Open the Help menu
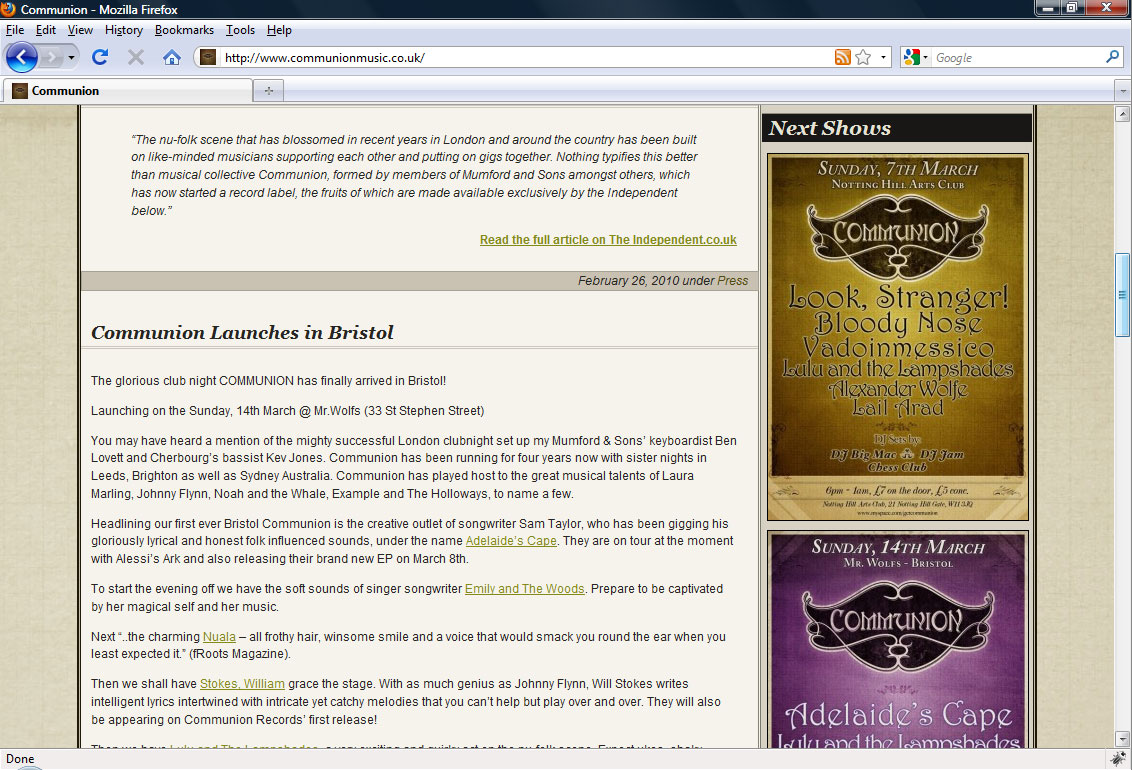The height and width of the screenshot is (770, 1132). [279, 30]
